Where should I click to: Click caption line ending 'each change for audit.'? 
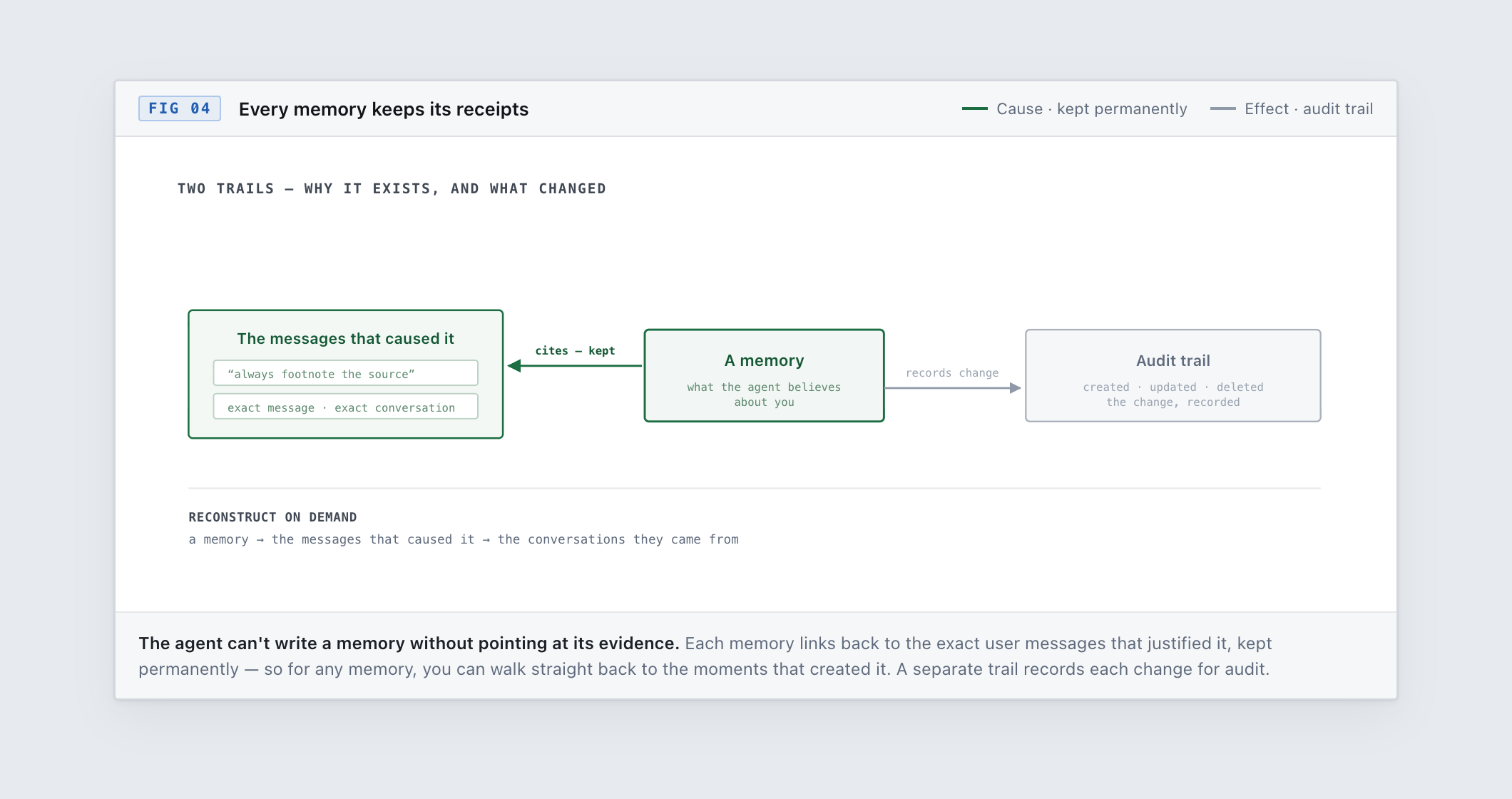(704, 668)
